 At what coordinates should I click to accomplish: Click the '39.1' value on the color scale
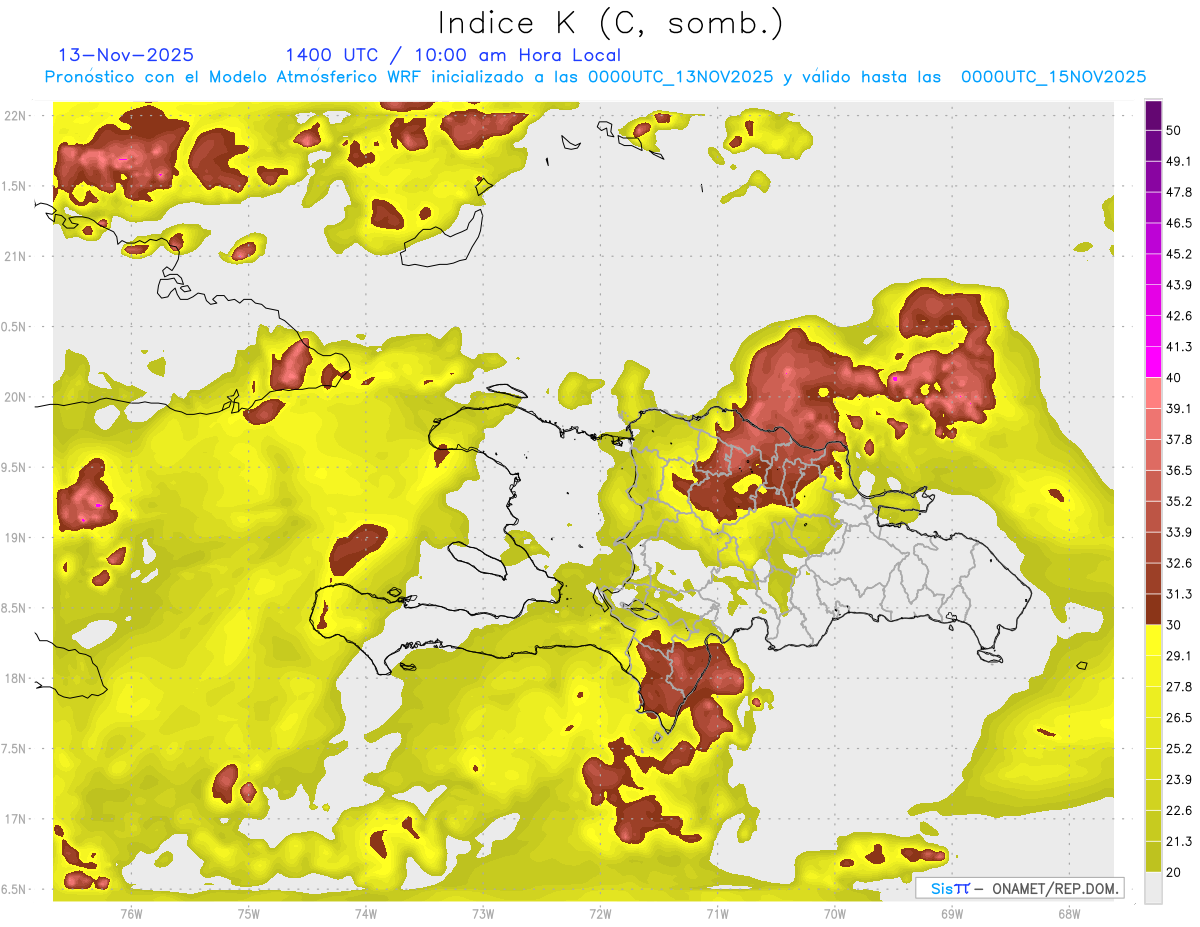1178,408
